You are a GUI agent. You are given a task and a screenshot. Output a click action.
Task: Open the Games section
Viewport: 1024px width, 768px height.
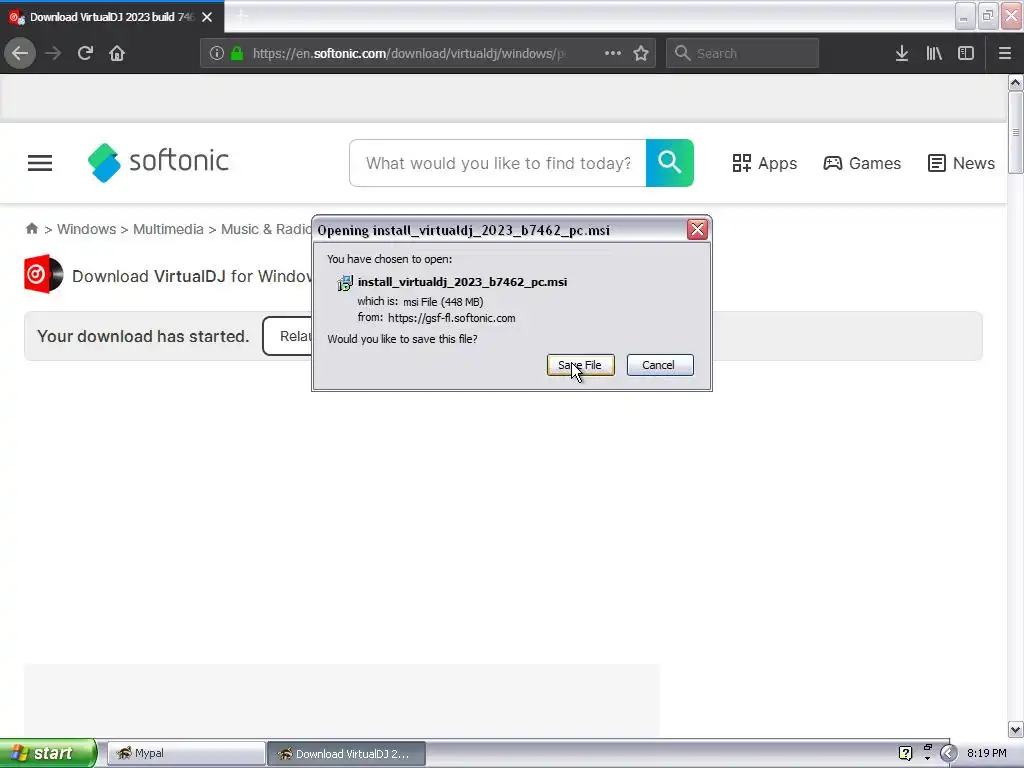[861, 163]
